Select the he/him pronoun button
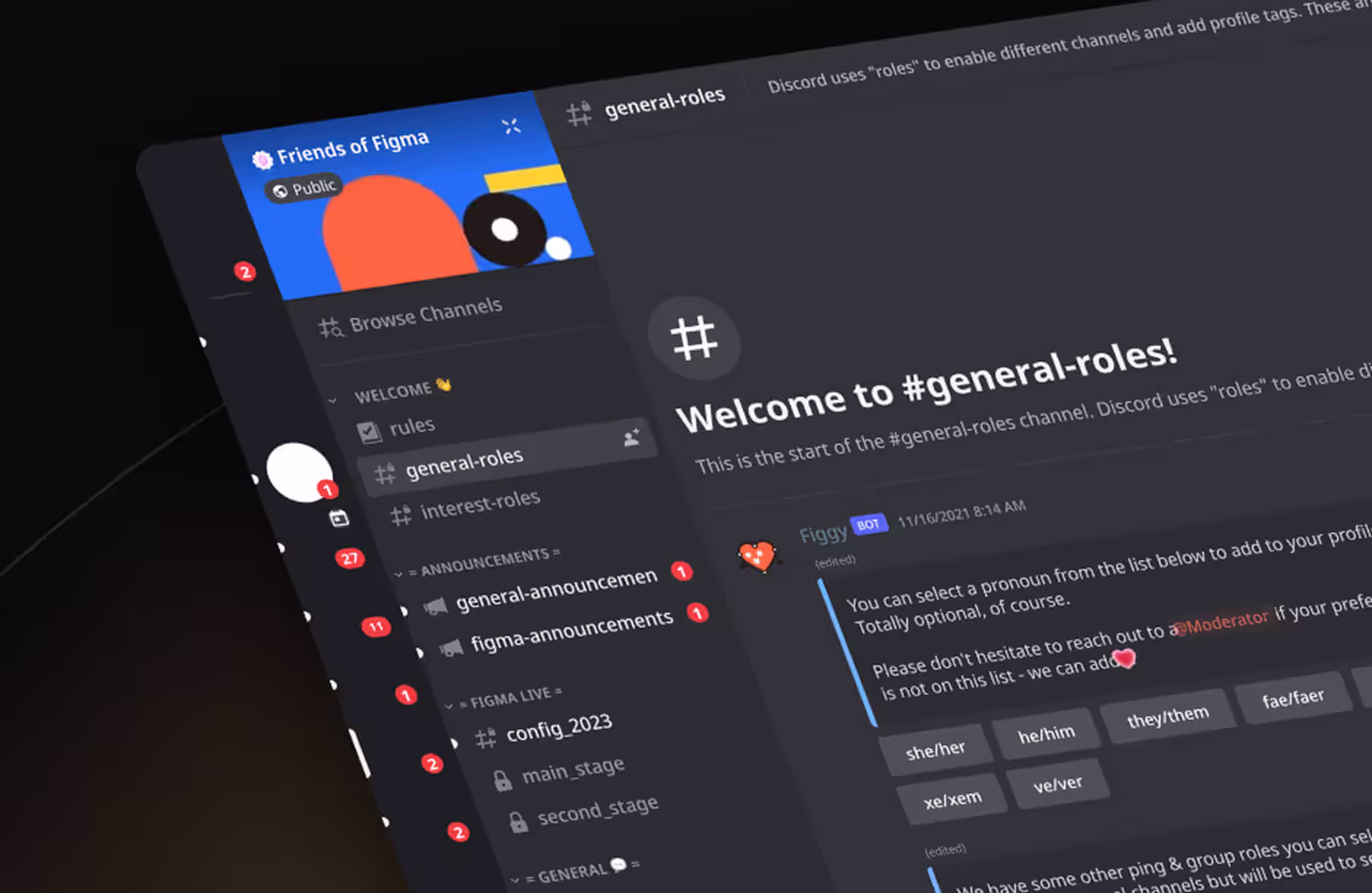This screenshot has height=893, width=1372. (x=1047, y=733)
